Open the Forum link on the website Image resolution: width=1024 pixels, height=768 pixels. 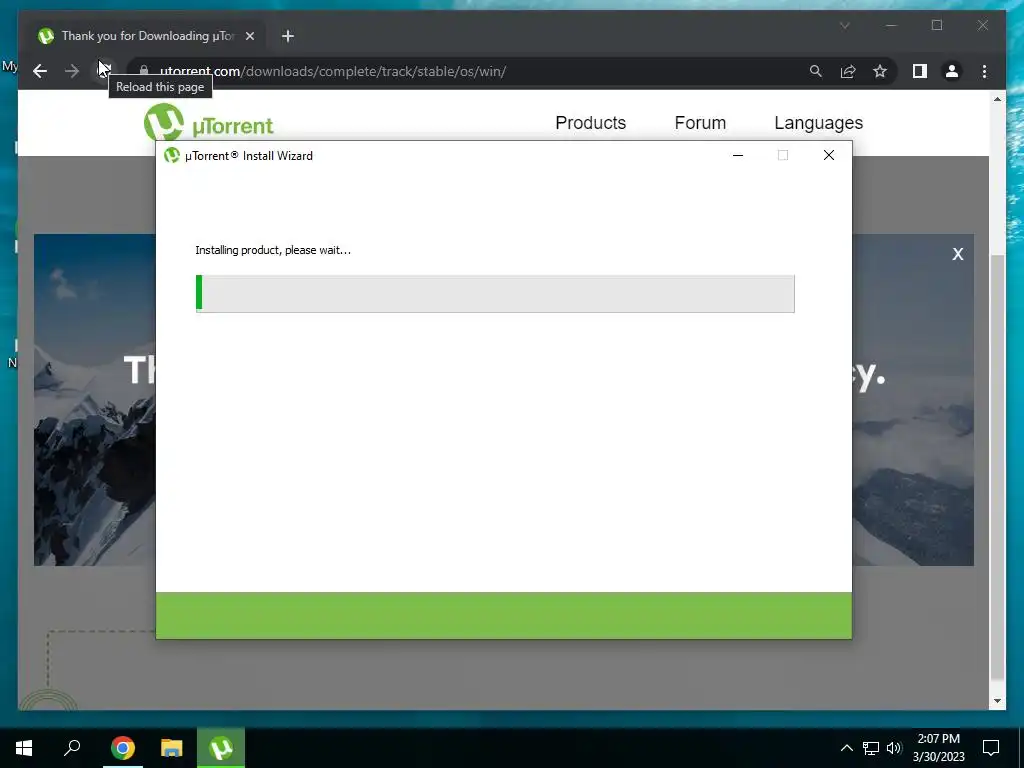tap(700, 123)
